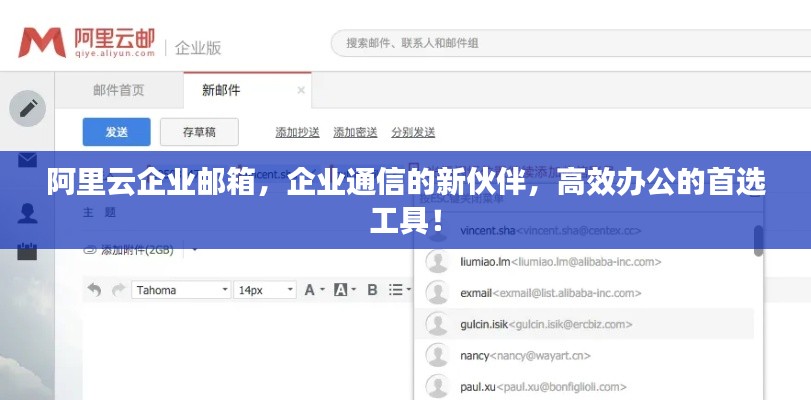Click the contact suggestion list scrollbar
811x400 pixels.
758,241
